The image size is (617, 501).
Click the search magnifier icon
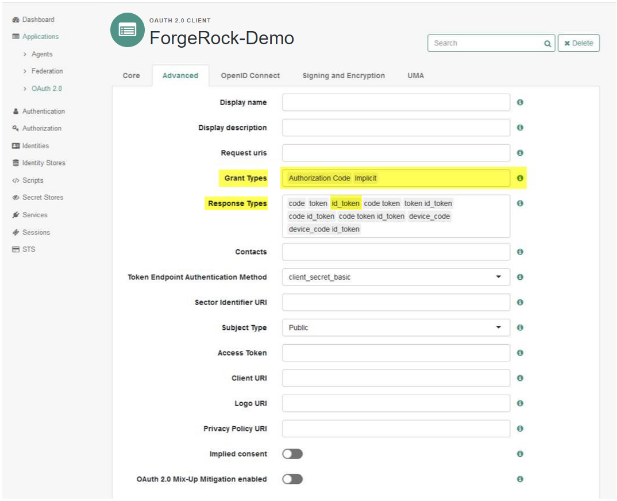point(547,43)
